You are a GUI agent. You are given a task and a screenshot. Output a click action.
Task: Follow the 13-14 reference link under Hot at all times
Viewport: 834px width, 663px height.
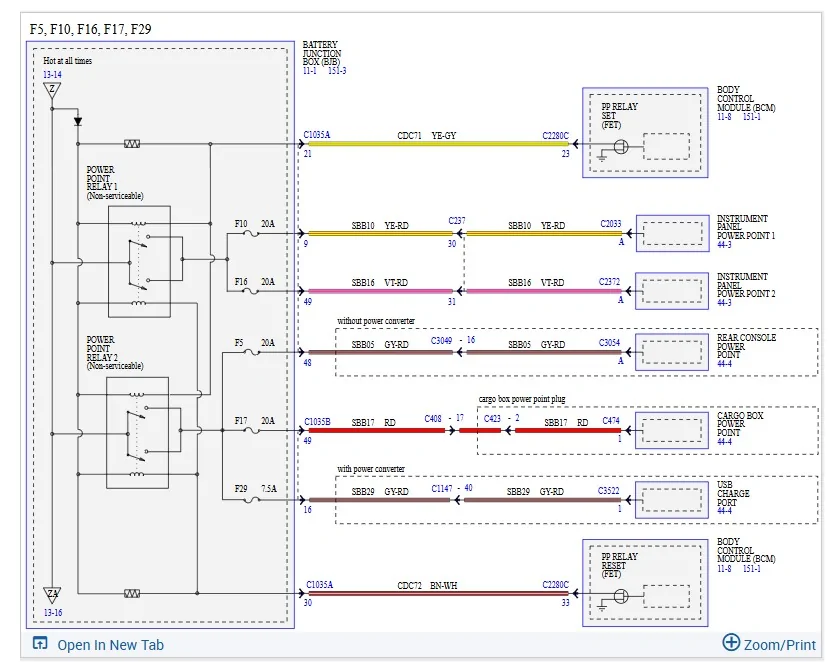pos(52,74)
